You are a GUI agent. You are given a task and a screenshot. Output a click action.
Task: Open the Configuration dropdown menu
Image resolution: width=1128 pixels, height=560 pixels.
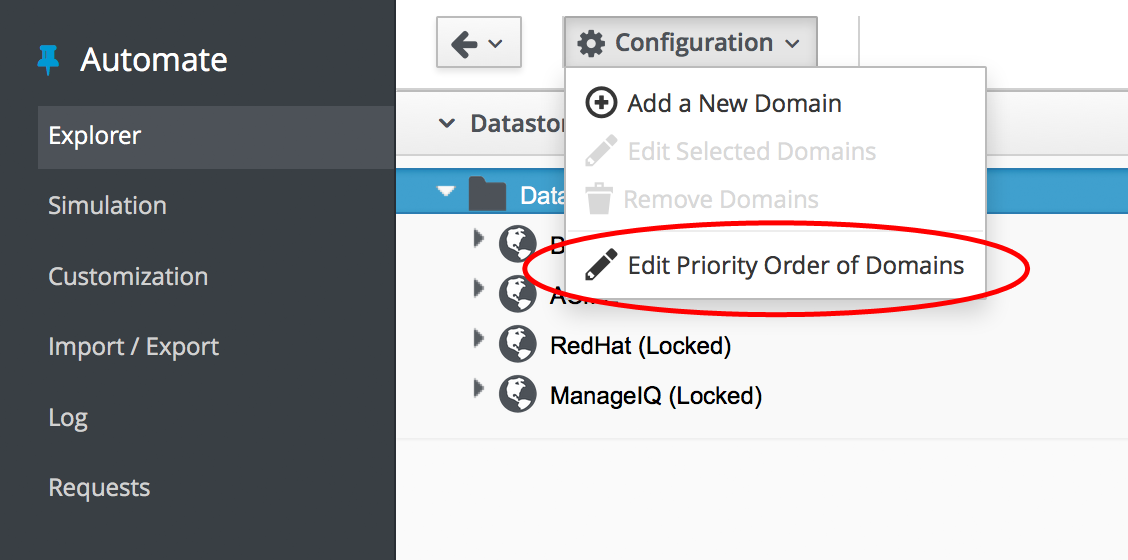690,43
